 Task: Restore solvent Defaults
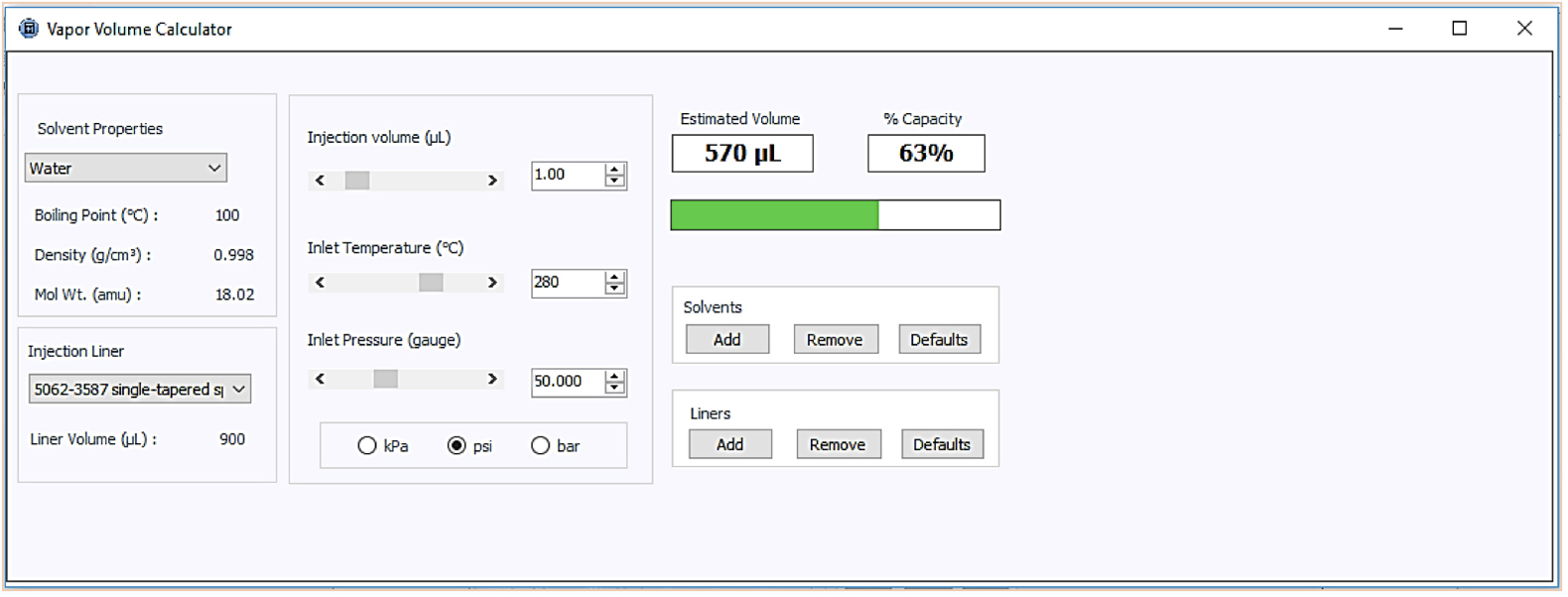(939, 340)
